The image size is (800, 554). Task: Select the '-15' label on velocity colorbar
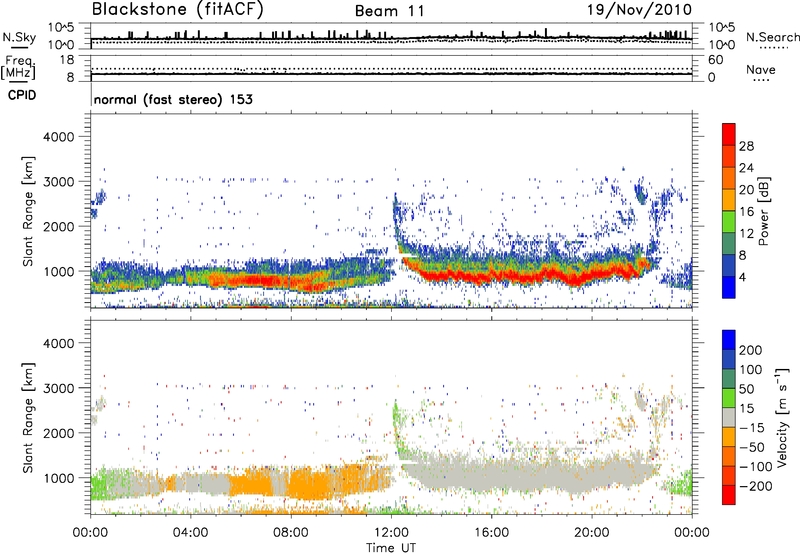point(752,427)
